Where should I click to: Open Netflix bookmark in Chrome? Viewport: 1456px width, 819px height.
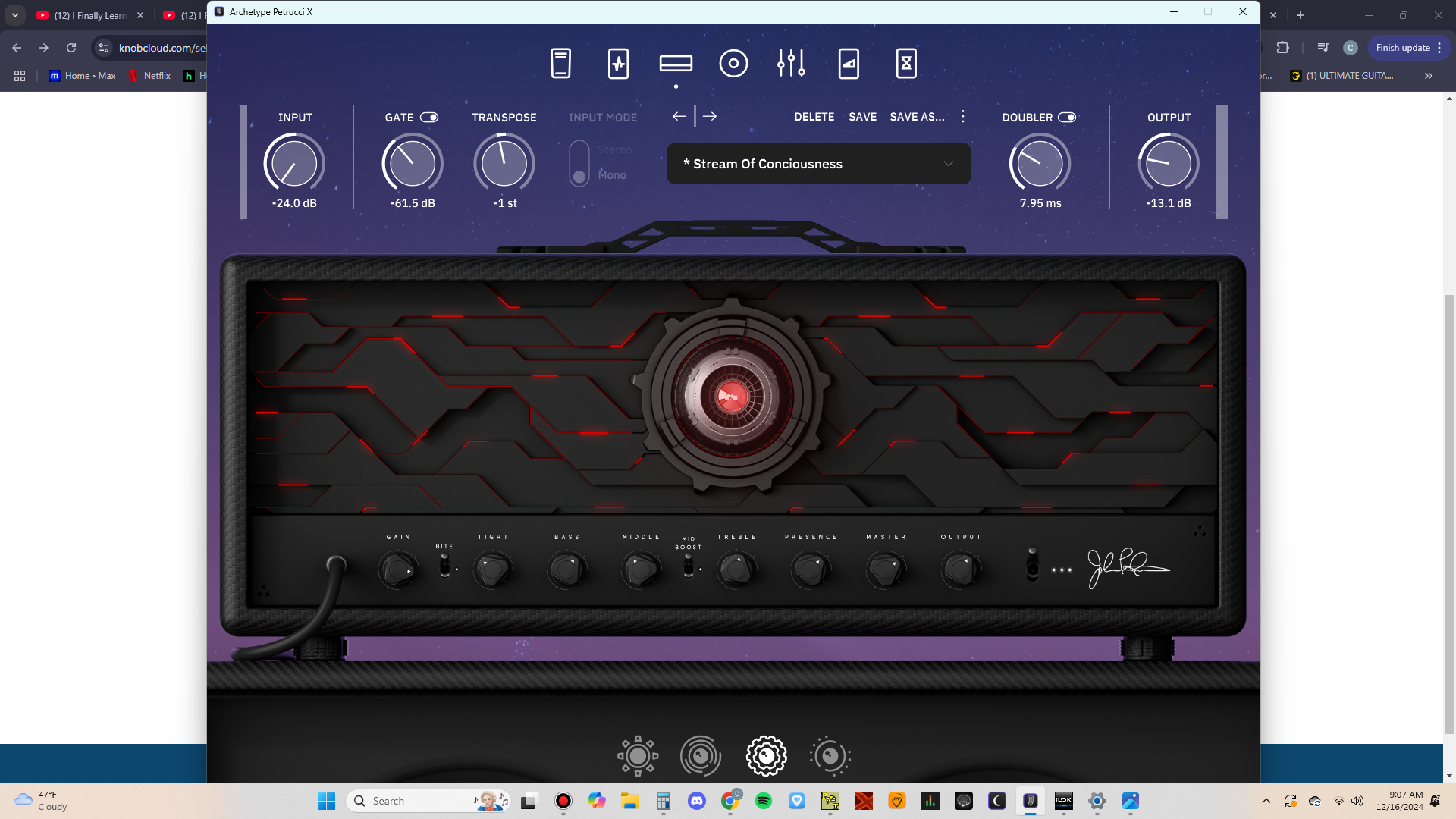(150, 76)
